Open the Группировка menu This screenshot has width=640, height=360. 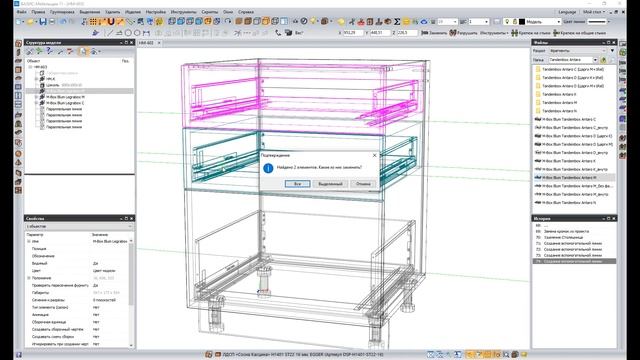click(x=62, y=12)
